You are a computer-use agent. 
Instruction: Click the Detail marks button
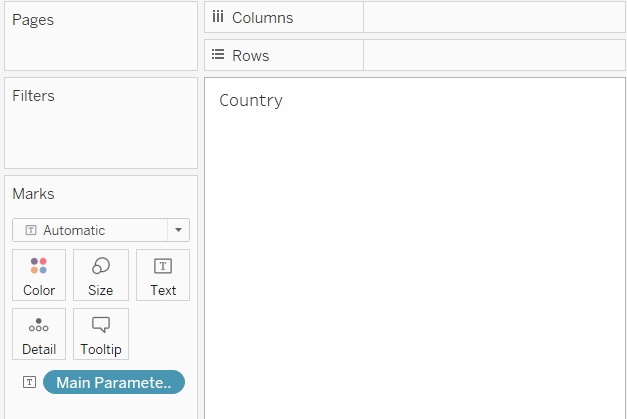39,334
